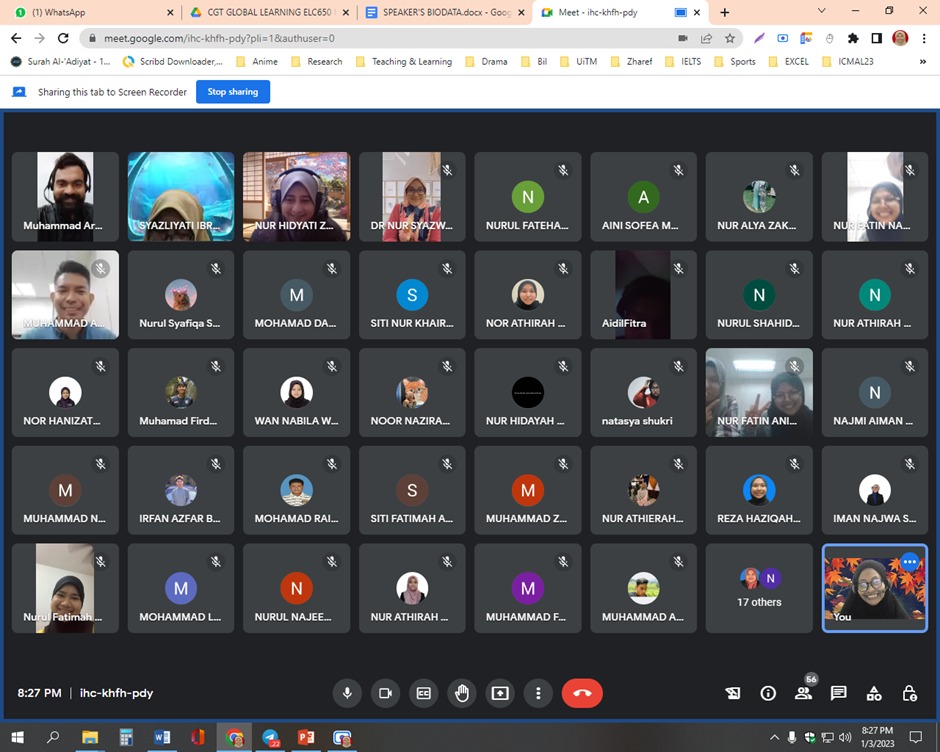This screenshot has width=940, height=752.
Task: Mute the microphone in call controls
Action: [348, 693]
